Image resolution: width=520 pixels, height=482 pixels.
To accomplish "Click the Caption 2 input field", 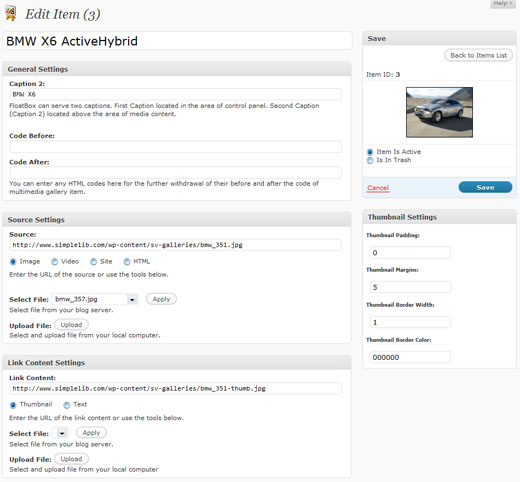I will 176,94.
